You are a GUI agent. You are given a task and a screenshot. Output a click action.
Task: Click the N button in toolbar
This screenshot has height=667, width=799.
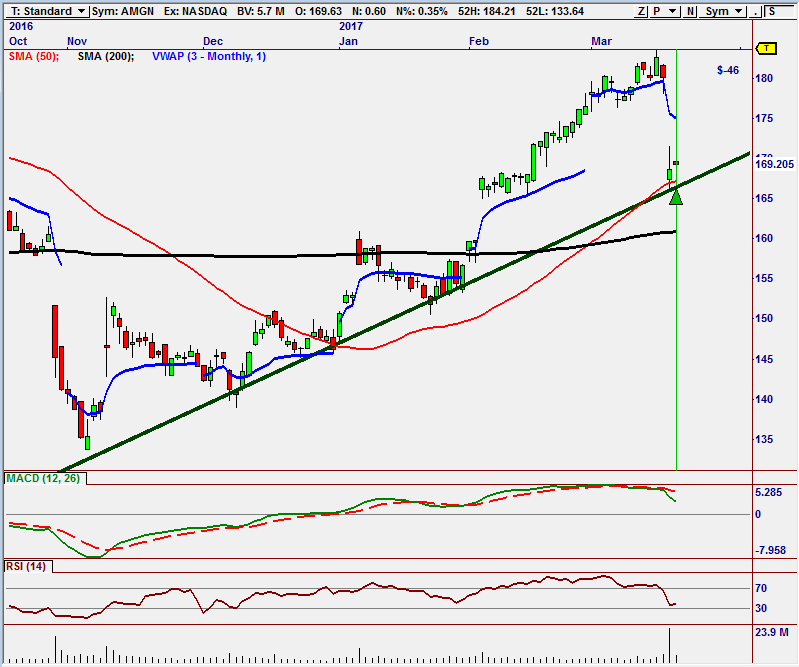(x=690, y=11)
